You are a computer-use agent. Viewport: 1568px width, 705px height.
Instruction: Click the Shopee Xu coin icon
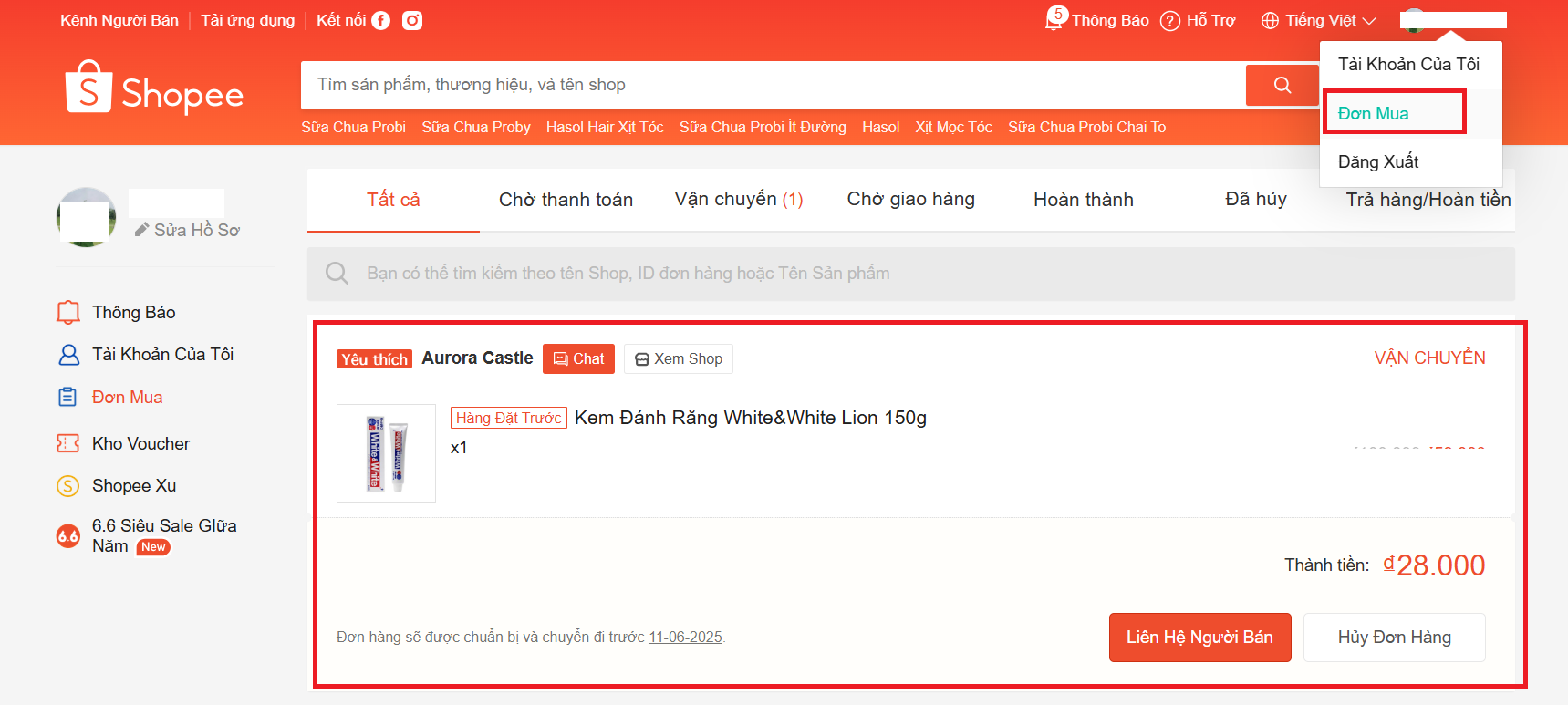(x=68, y=486)
